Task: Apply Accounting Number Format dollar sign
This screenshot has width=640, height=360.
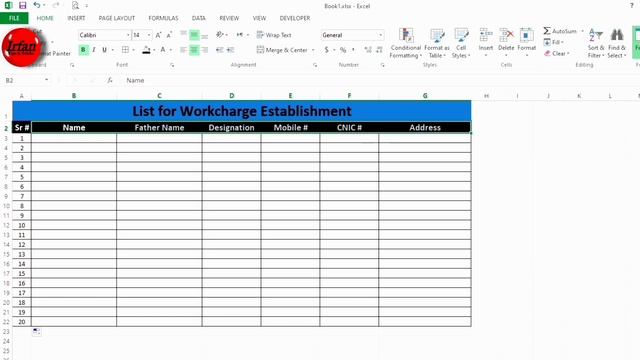Action: pyautogui.click(x=327, y=50)
